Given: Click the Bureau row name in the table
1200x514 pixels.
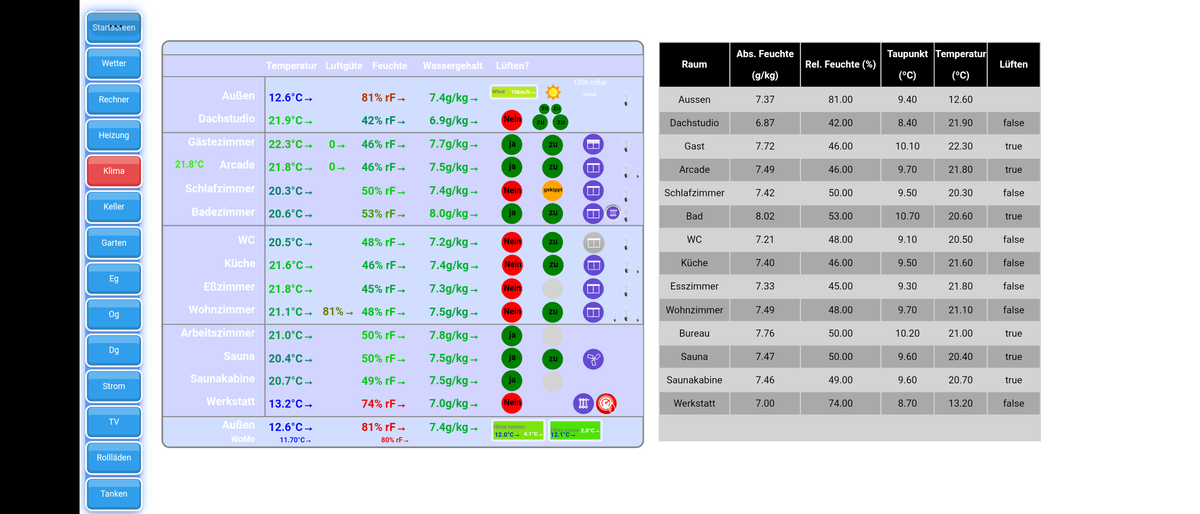Looking at the screenshot, I should pos(694,333).
